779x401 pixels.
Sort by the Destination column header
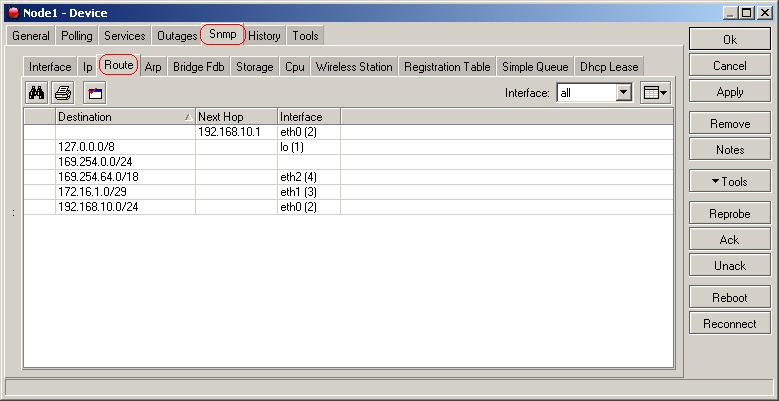(125, 117)
